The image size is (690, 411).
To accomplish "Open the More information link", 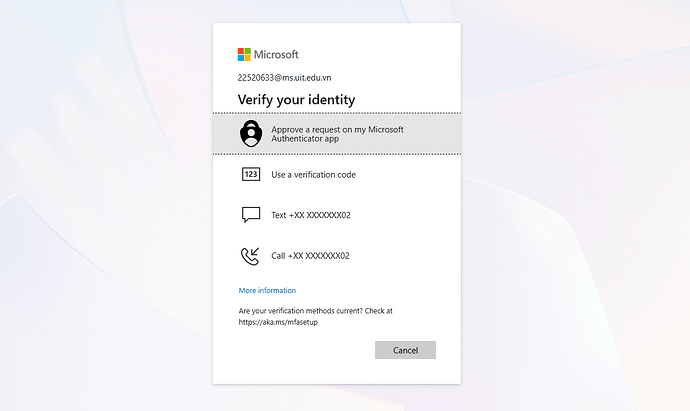I will tap(267, 290).
